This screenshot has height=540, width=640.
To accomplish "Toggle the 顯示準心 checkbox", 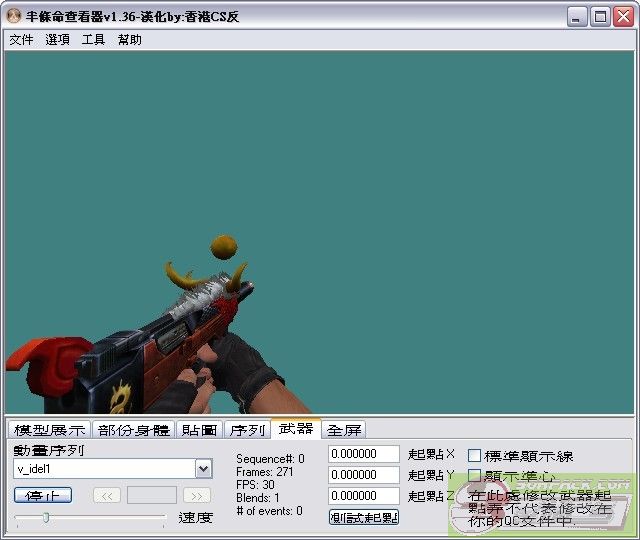I will tap(475, 476).
